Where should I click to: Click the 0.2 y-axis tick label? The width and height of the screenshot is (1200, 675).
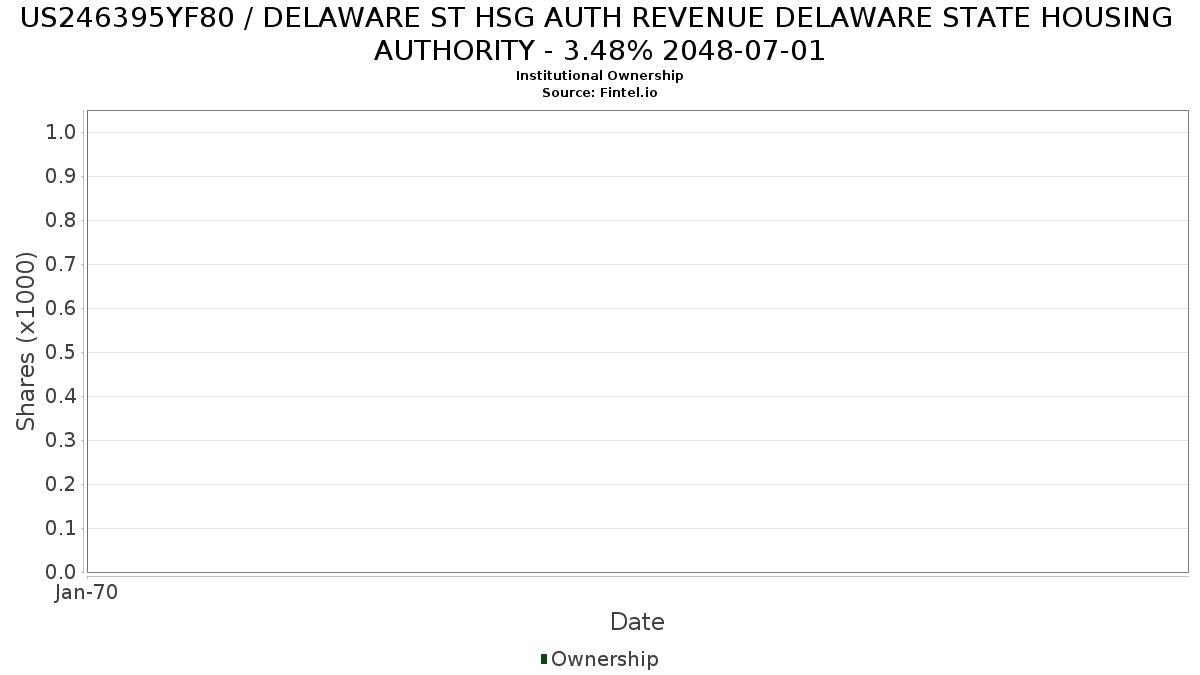62,485
